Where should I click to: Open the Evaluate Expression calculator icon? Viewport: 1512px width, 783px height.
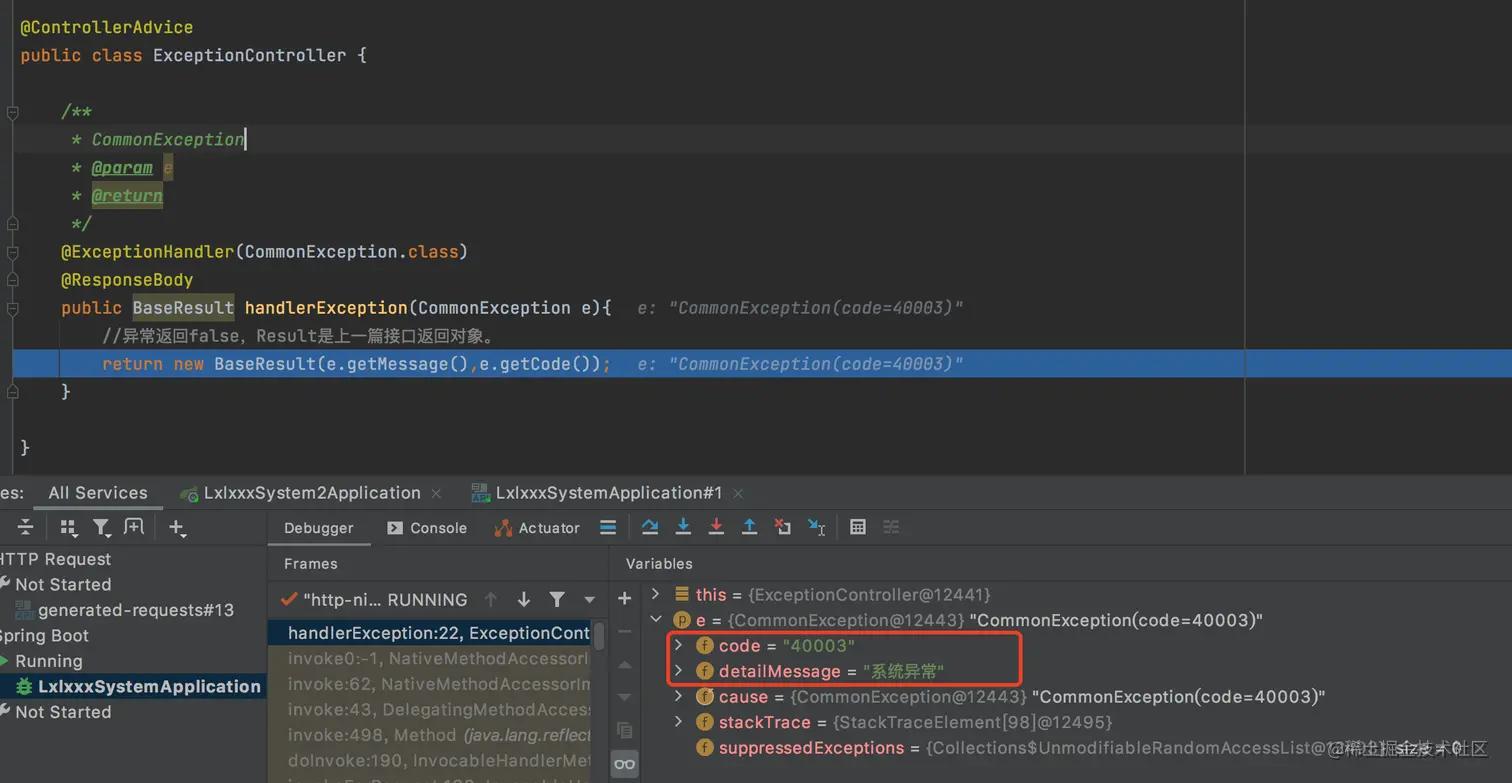857,527
